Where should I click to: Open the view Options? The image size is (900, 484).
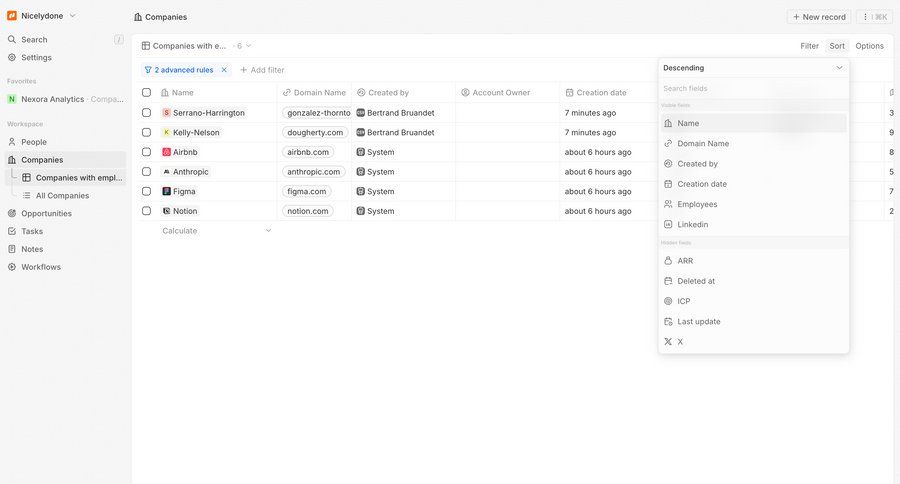pos(869,46)
